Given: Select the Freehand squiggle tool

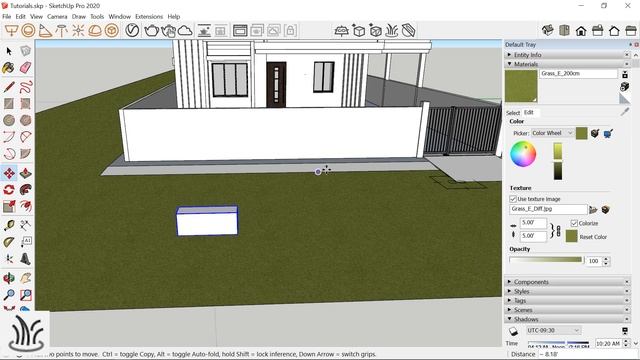Looking at the screenshot, I should tap(26, 87).
